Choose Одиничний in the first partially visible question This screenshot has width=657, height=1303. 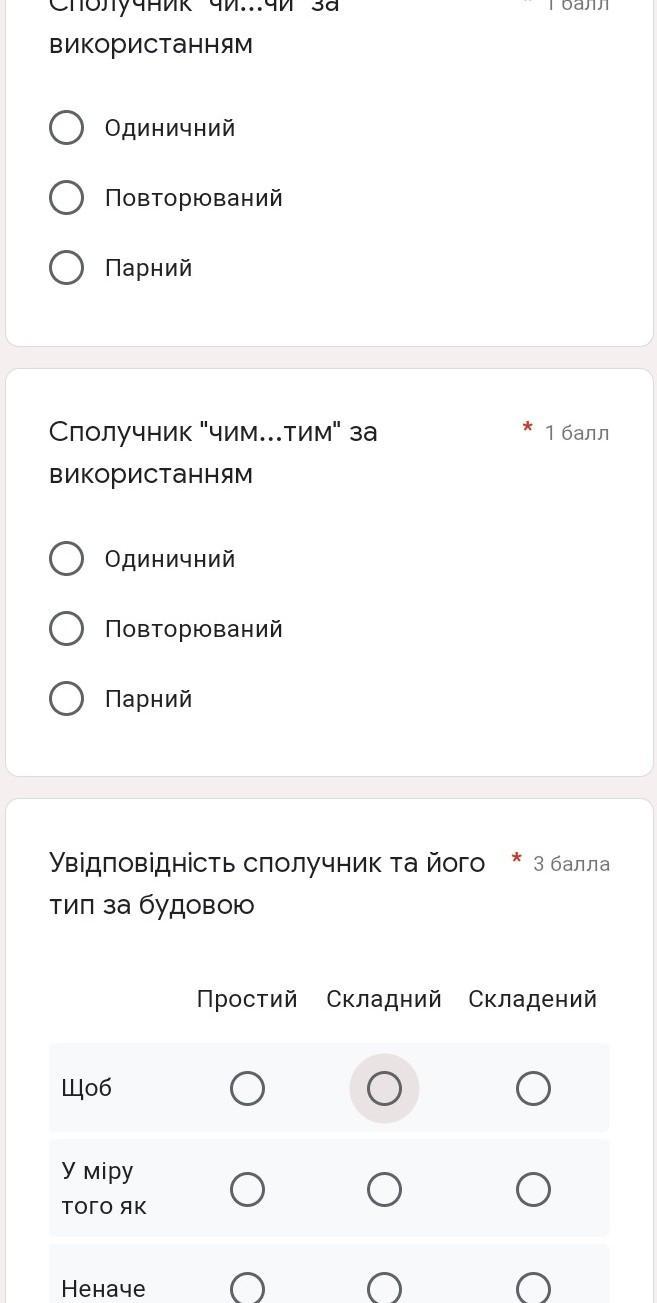(x=67, y=128)
